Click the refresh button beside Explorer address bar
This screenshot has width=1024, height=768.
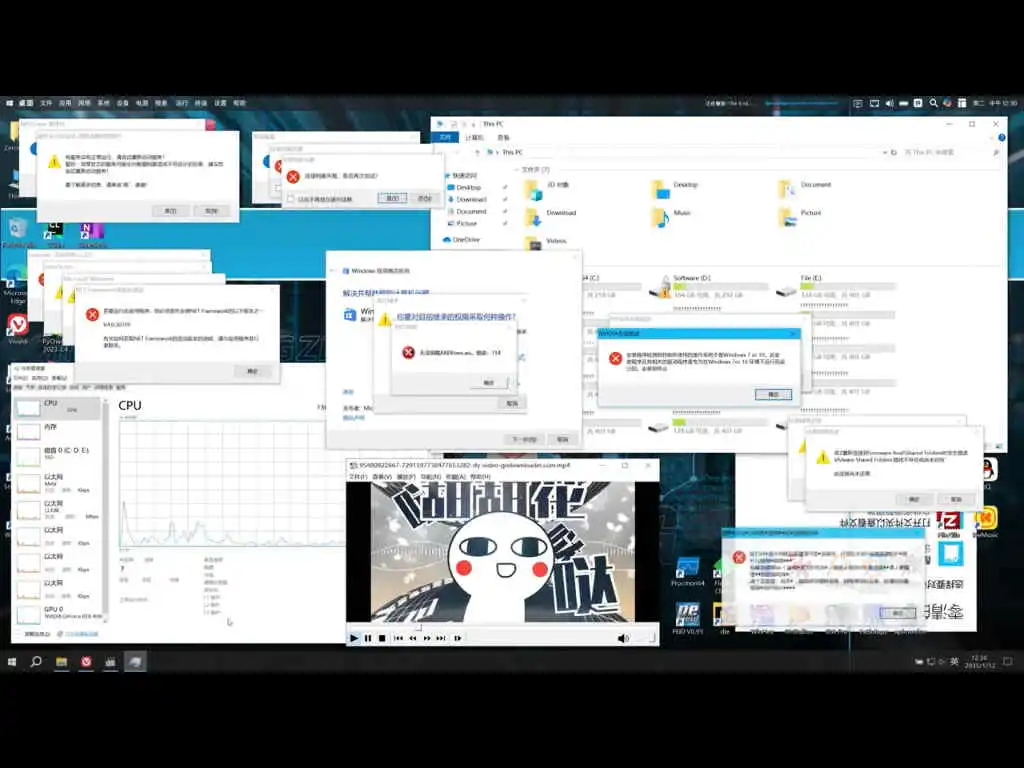894,152
